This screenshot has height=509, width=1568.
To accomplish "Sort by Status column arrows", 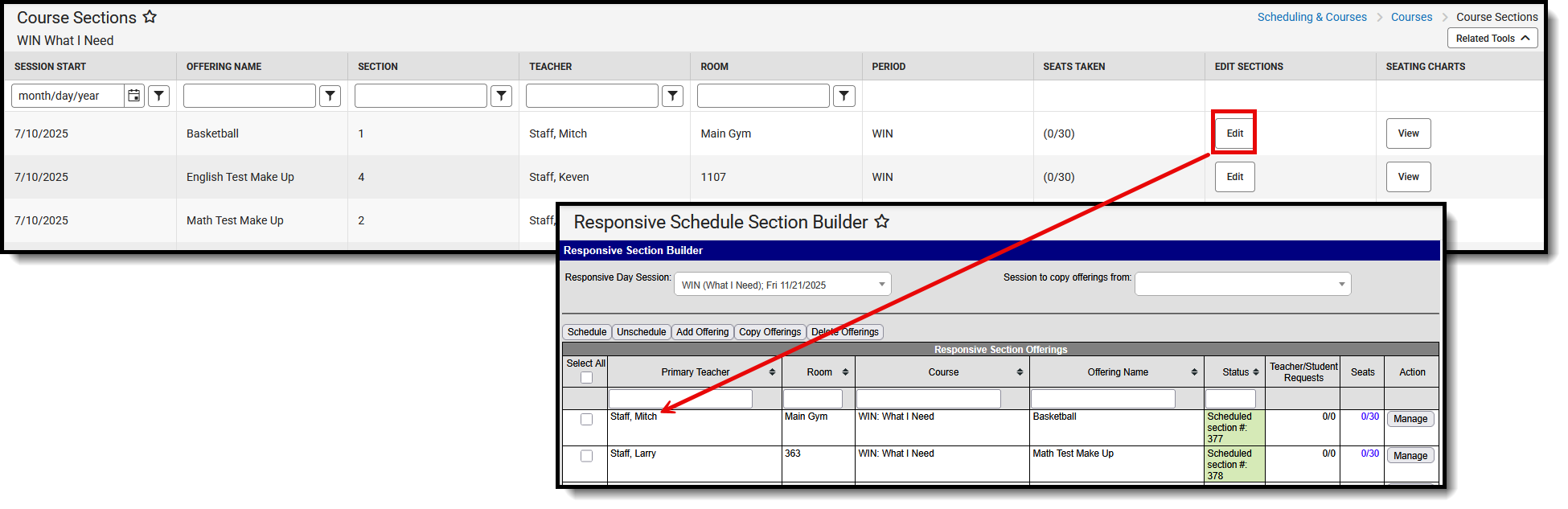I will [1256, 372].
